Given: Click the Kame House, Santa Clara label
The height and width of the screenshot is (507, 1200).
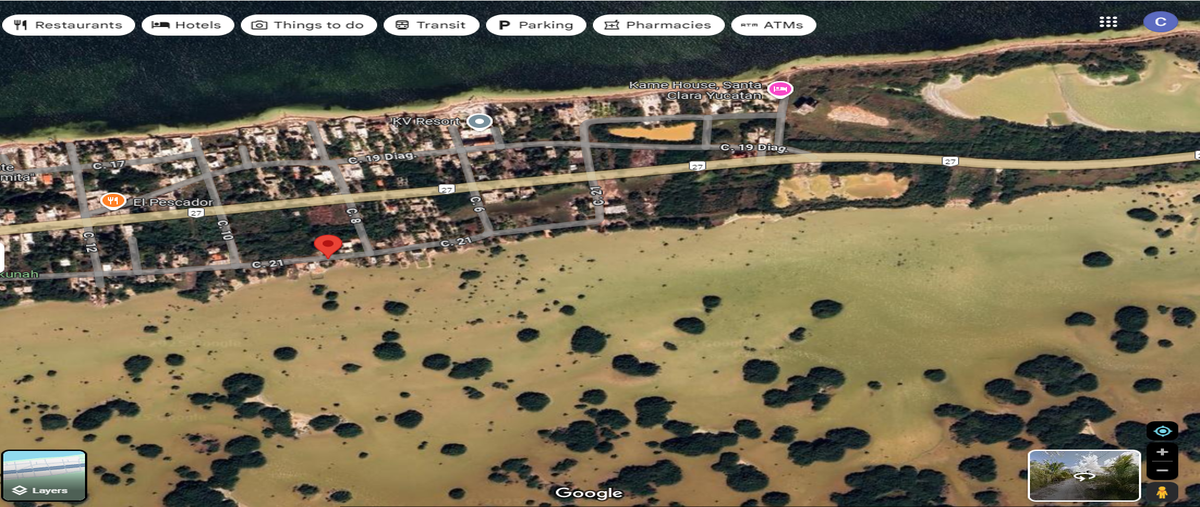Looking at the screenshot, I should click(x=697, y=91).
